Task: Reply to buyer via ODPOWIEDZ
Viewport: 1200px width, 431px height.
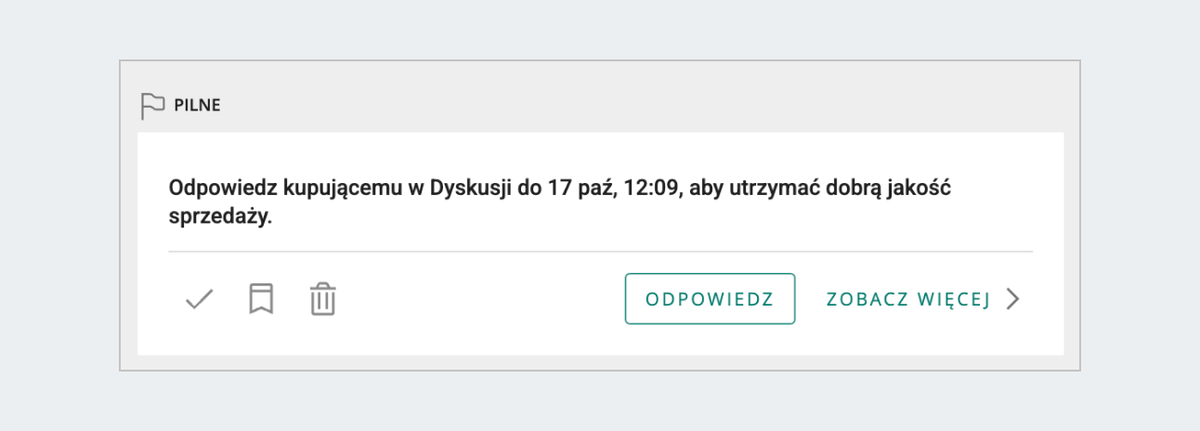Action: (710, 299)
